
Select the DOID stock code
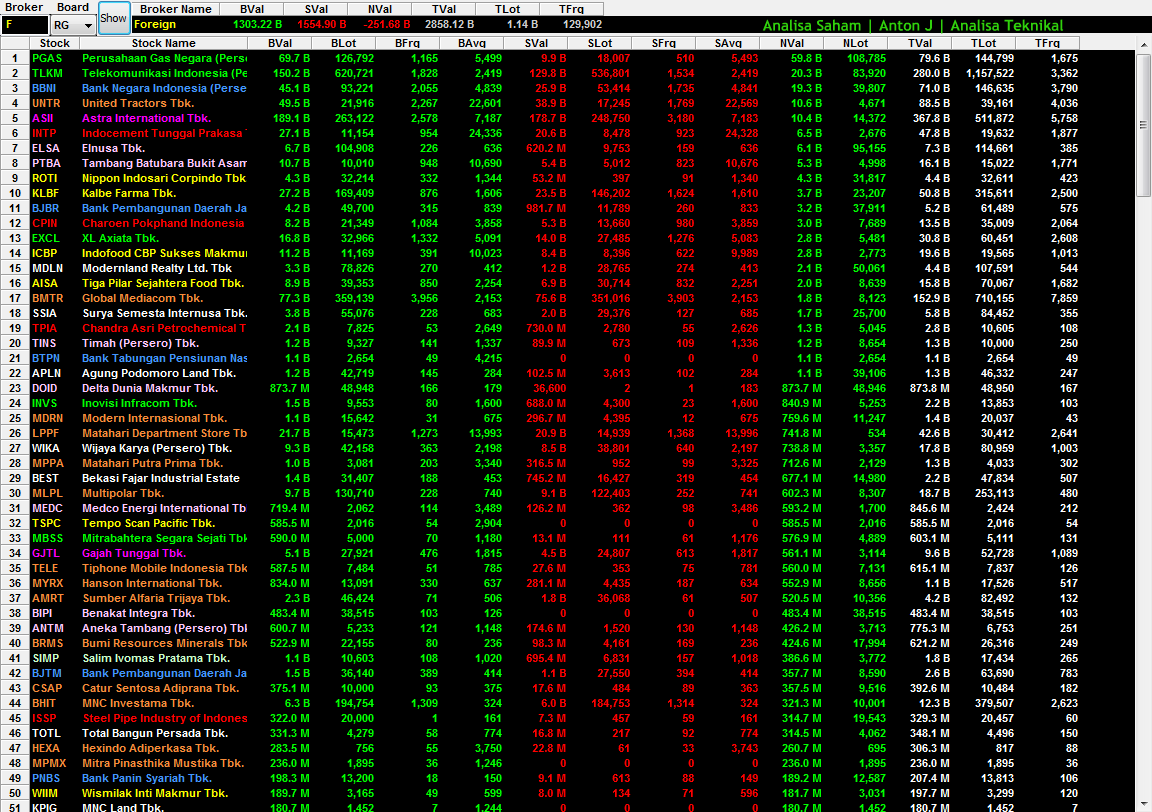[x=45, y=388]
